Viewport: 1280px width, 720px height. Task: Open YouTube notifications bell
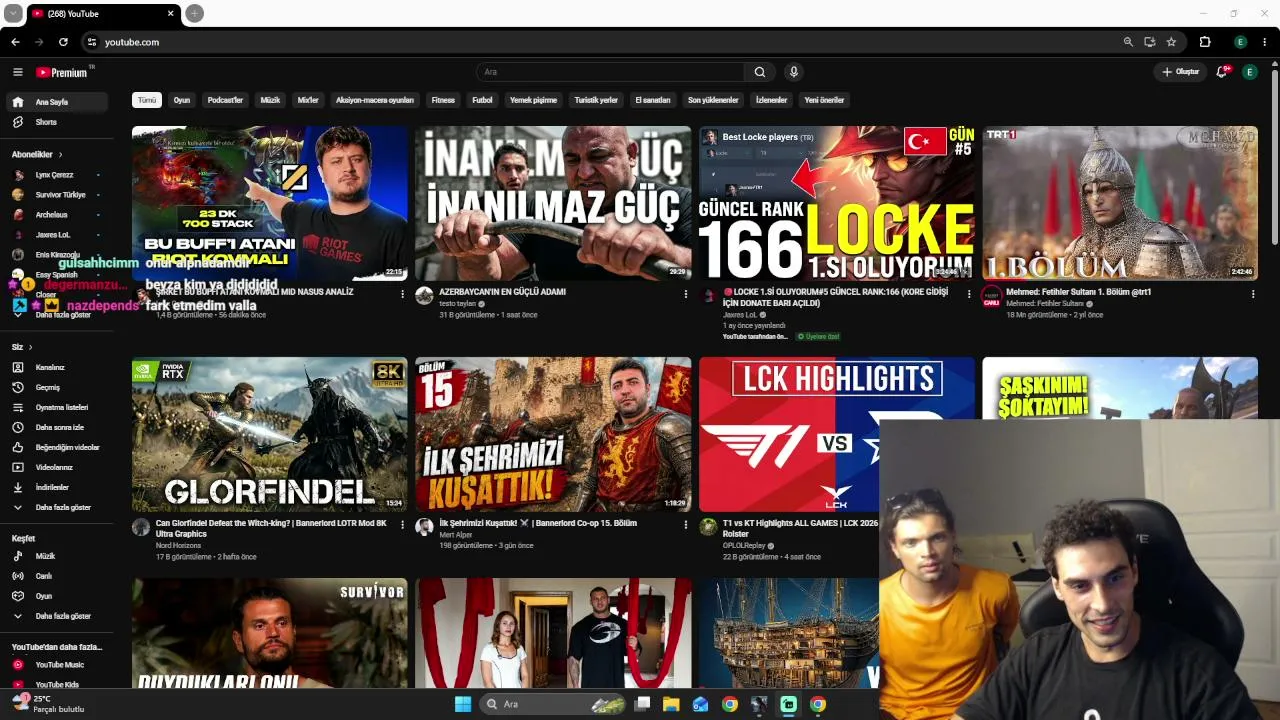click(x=1222, y=72)
